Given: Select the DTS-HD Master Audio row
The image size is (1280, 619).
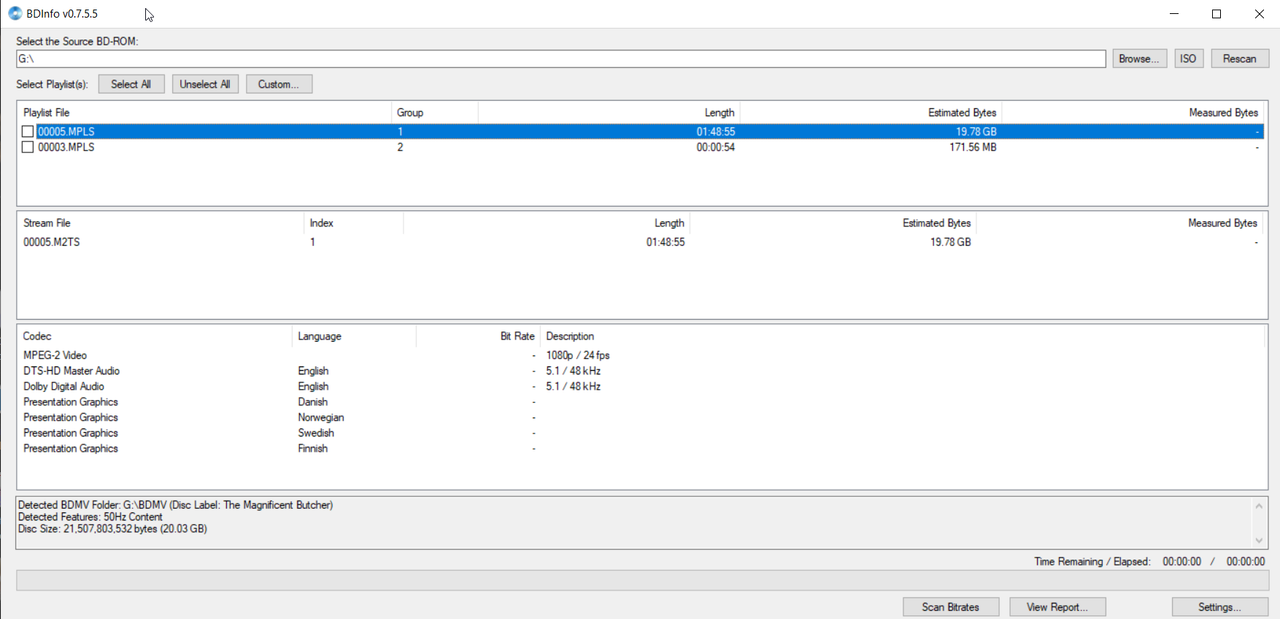Looking at the screenshot, I should [640, 371].
